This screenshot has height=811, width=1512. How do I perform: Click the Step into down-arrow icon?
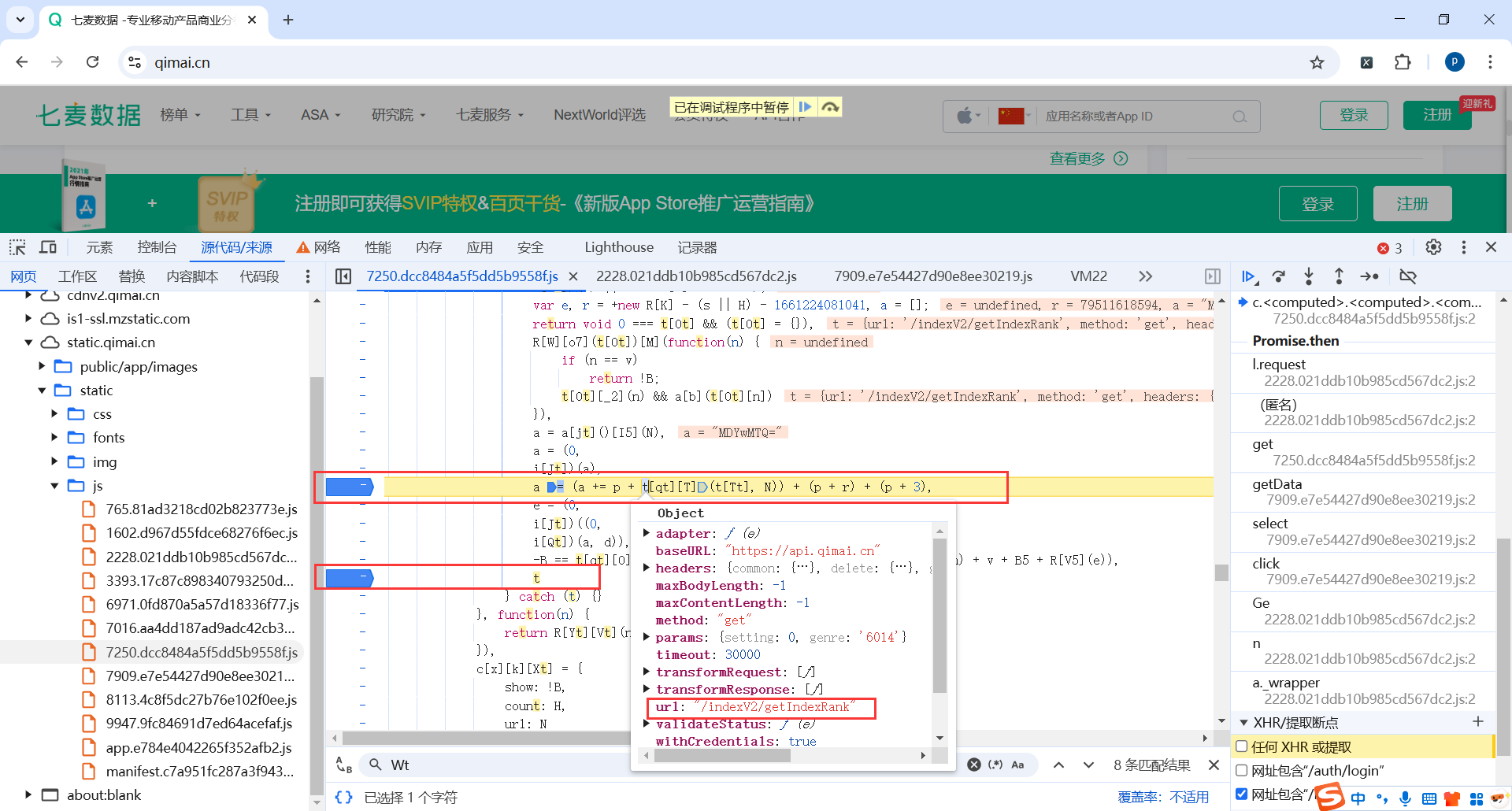pyautogui.click(x=1309, y=276)
